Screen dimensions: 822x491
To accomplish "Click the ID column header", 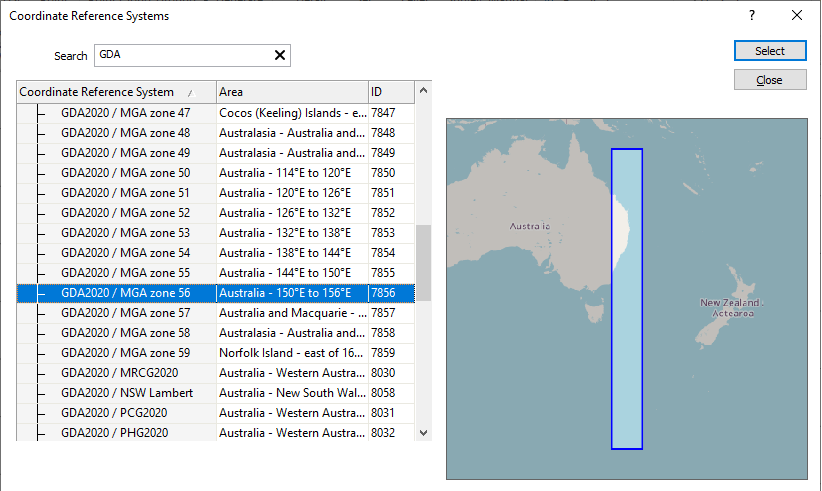I will 390,92.
